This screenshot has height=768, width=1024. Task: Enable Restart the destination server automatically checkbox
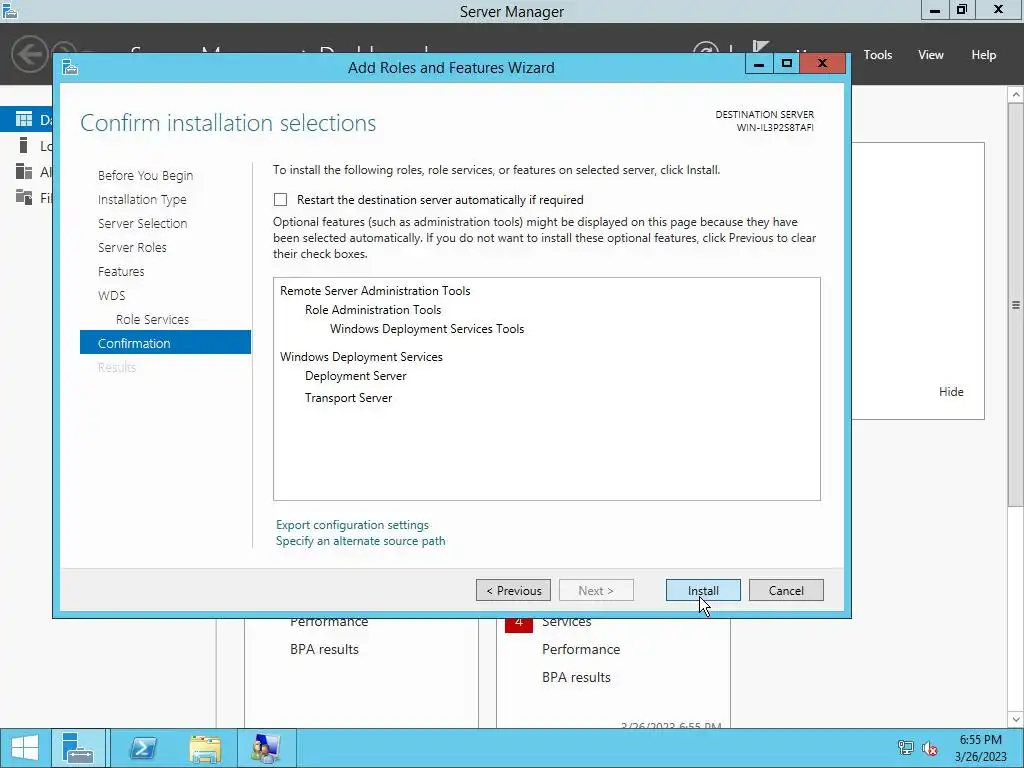pos(280,200)
